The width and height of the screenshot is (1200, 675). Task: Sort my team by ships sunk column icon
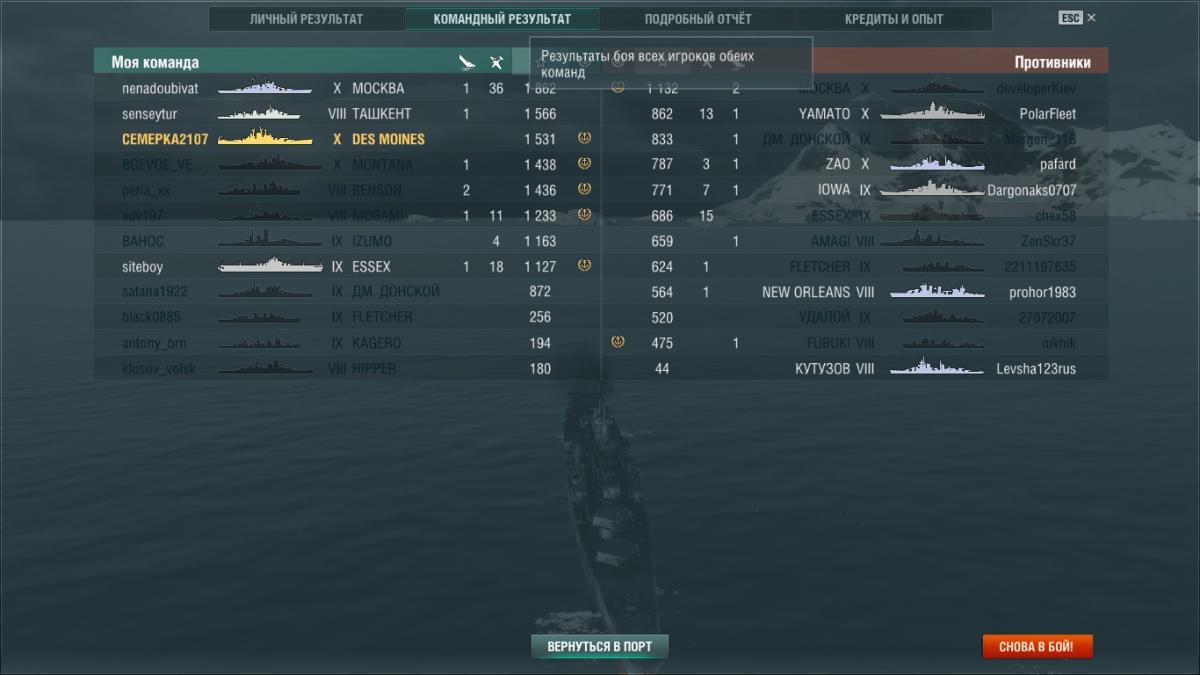click(466, 63)
